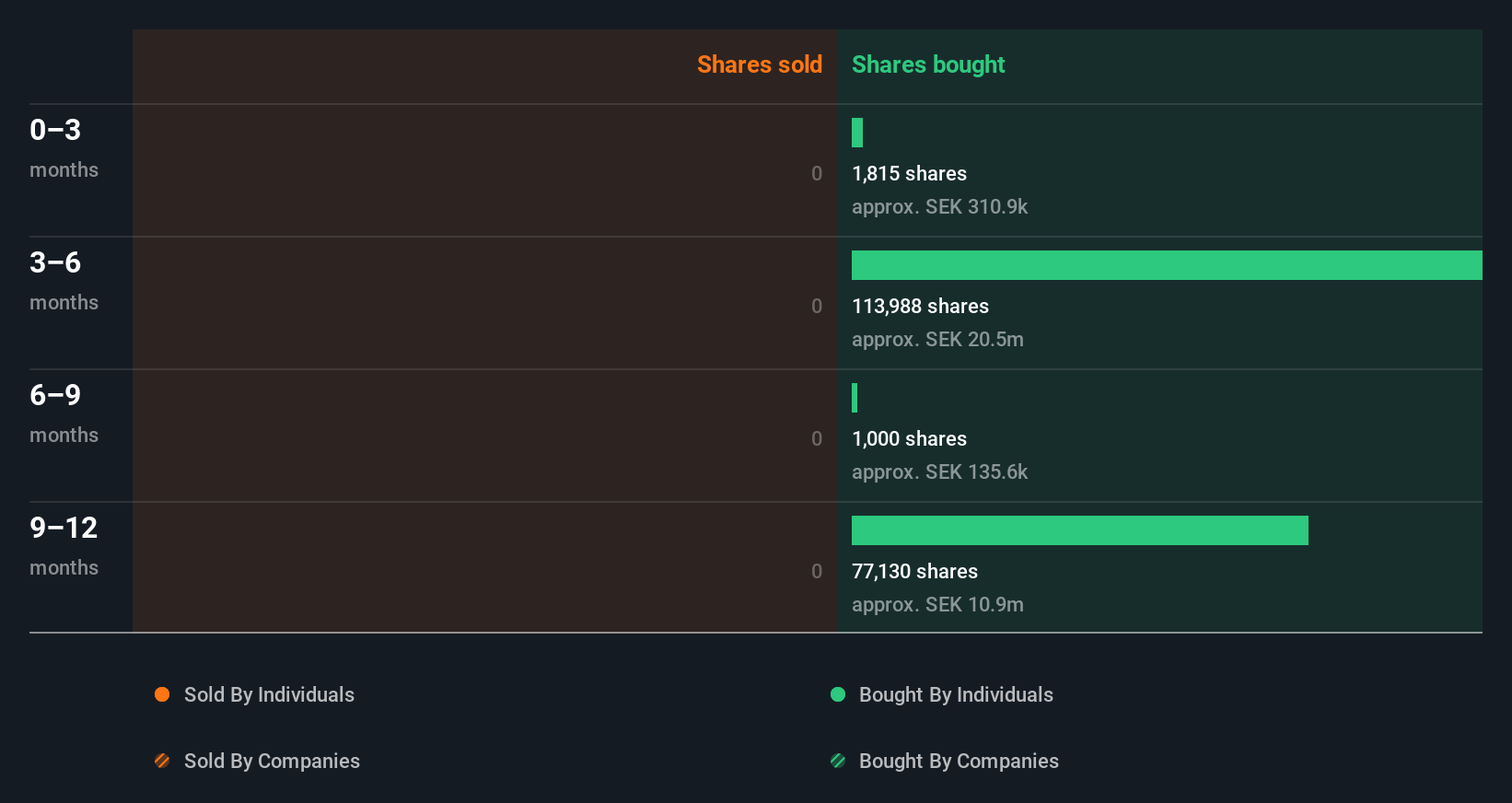Click the 0–3 period heading
The height and width of the screenshot is (803, 1512).
click(55, 130)
